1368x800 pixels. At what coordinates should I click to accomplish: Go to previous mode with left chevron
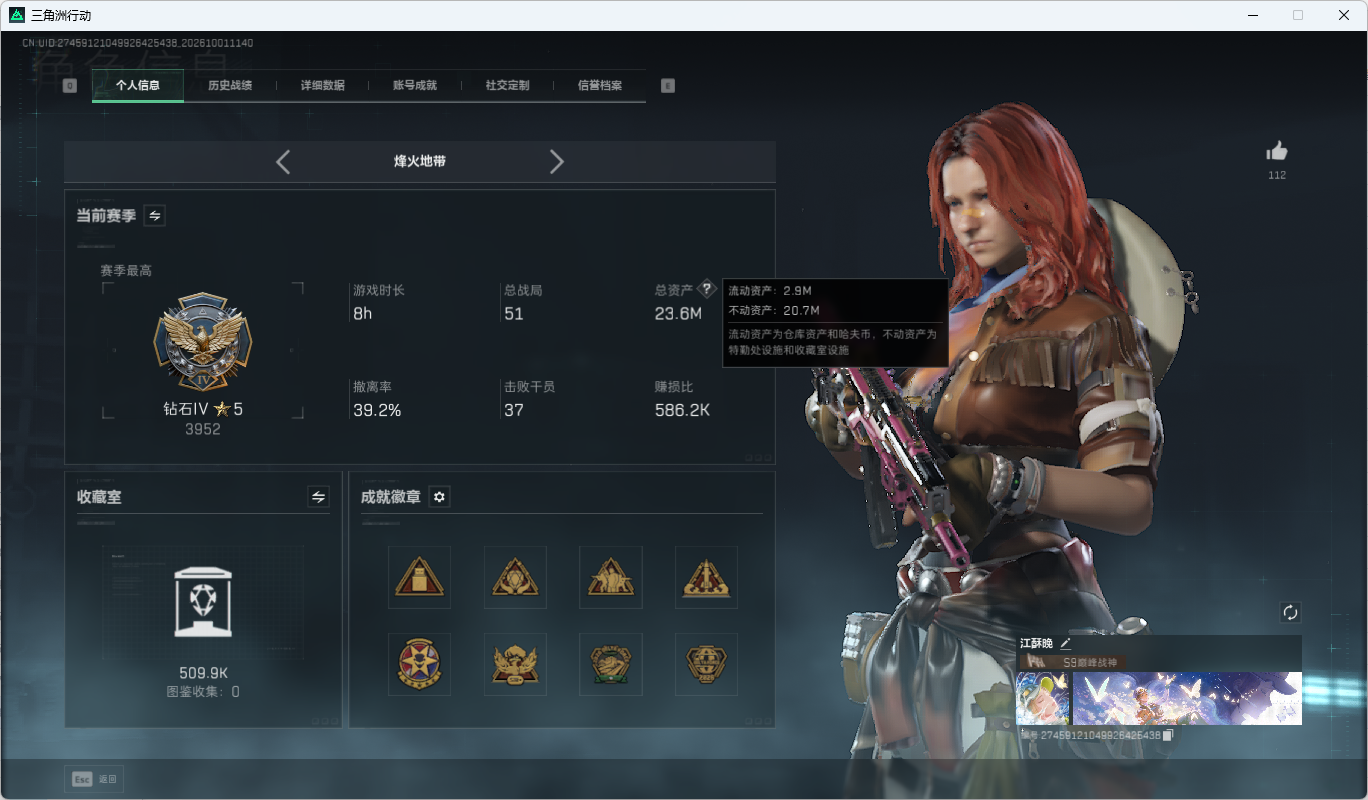283,162
